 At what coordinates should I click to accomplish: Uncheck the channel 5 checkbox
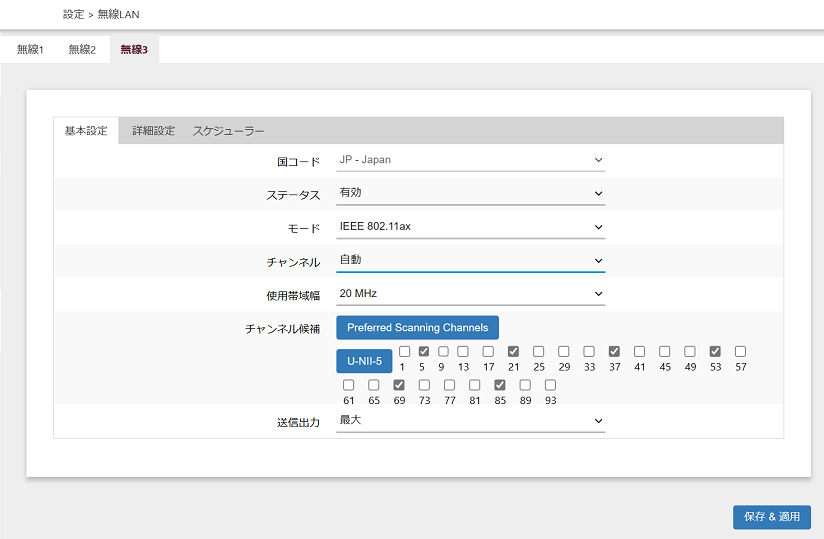tap(423, 352)
